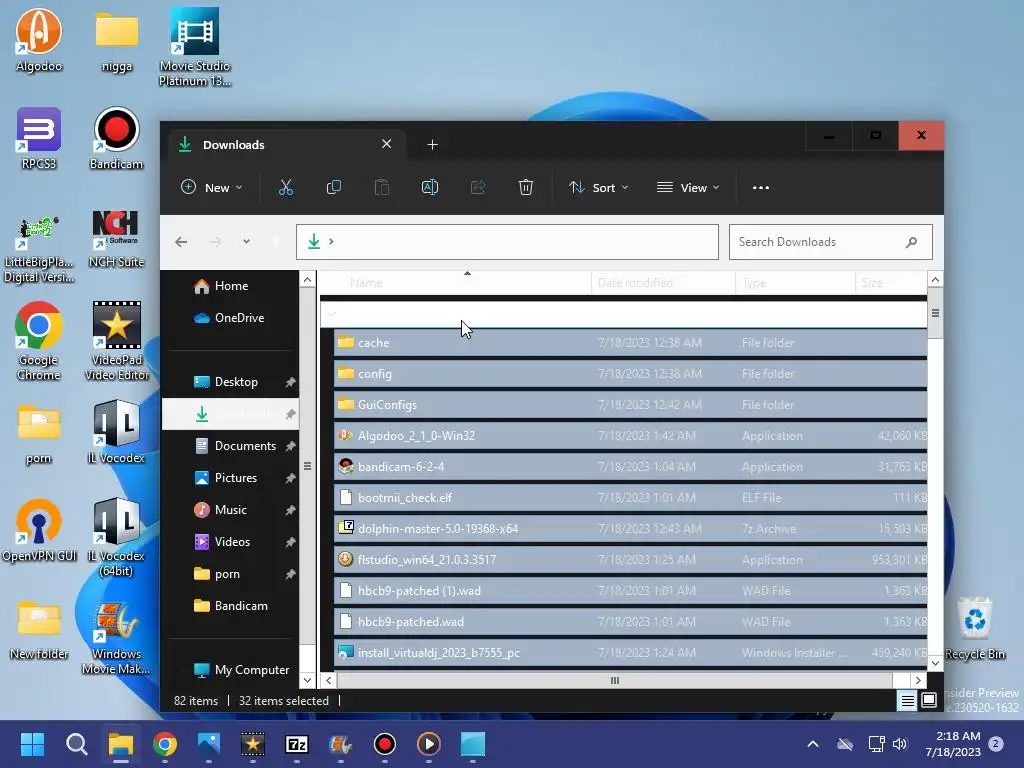Image resolution: width=1024 pixels, height=768 pixels.
Task: Click the Windows Start button on the taskbar
Action: tap(32, 744)
